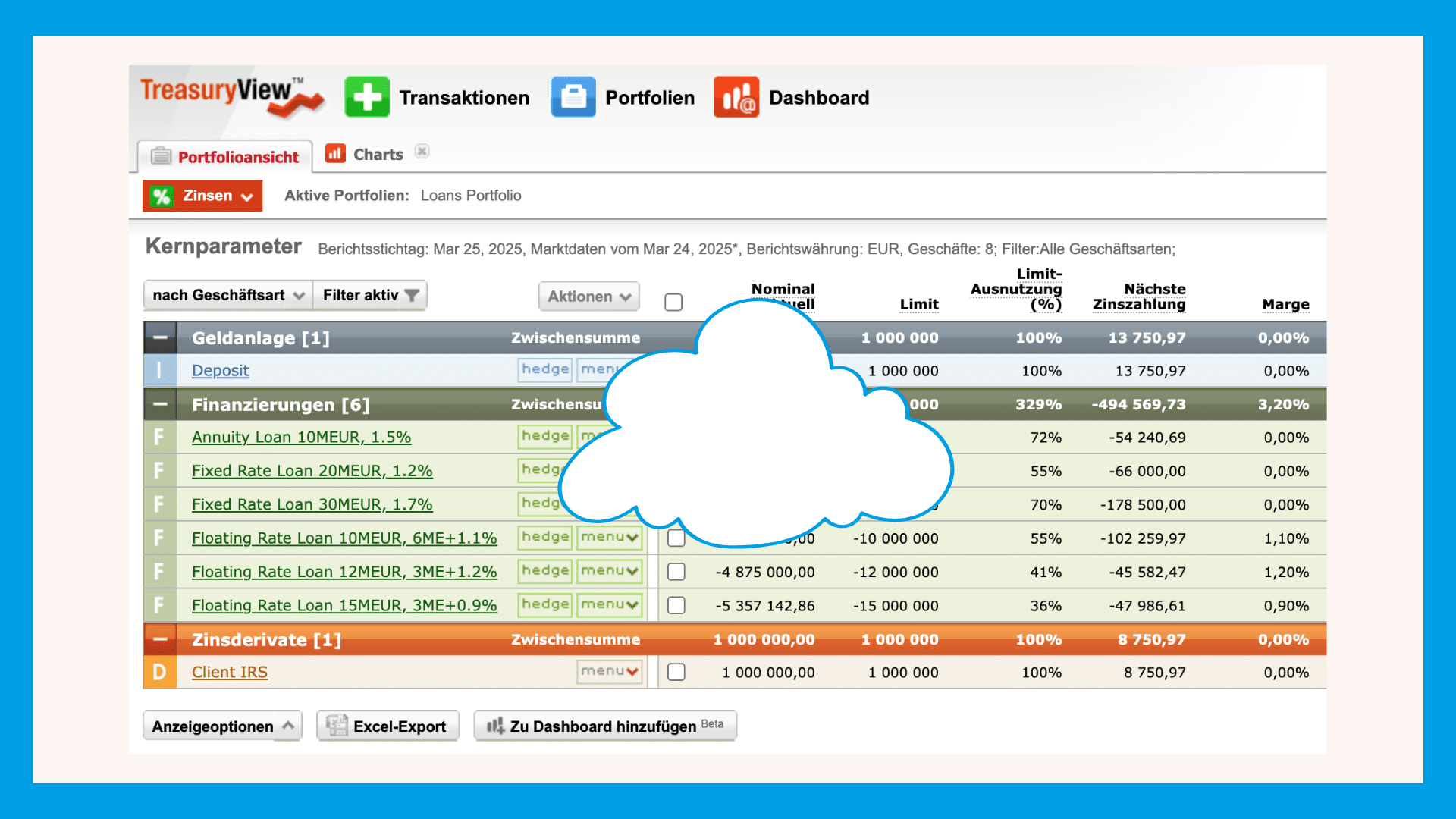Open the Dashboard bar-chart icon
Image resolution: width=1456 pixels, height=819 pixels.
click(736, 96)
